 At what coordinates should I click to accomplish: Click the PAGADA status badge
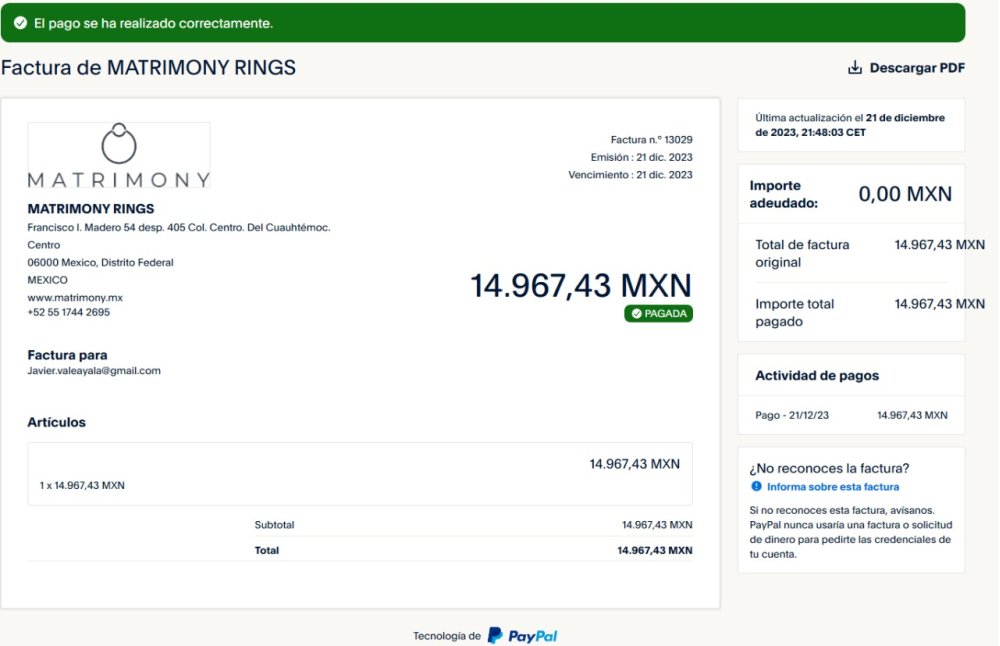659,314
